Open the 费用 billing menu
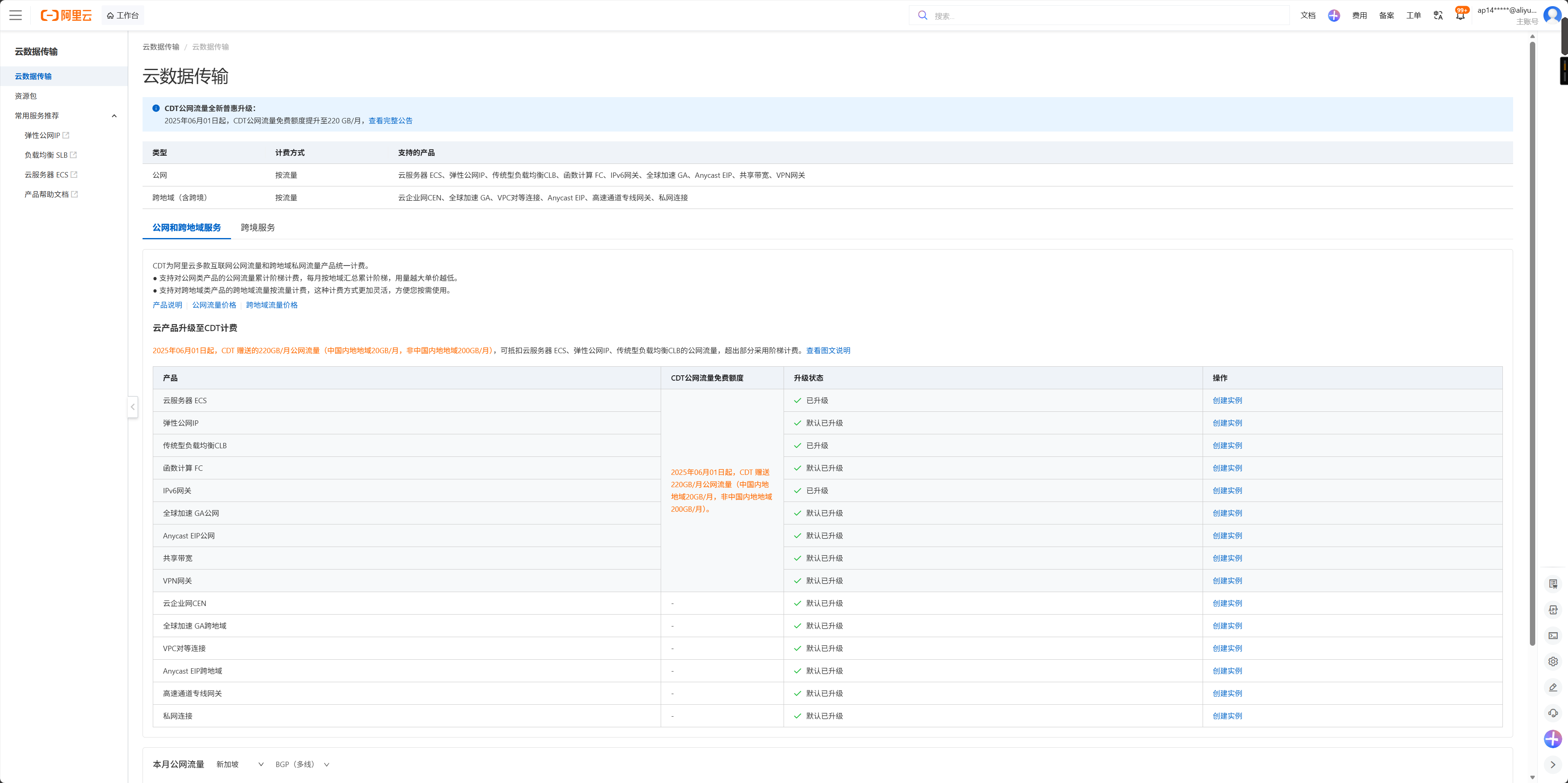This screenshot has height=783, width=1568. click(1359, 15)
